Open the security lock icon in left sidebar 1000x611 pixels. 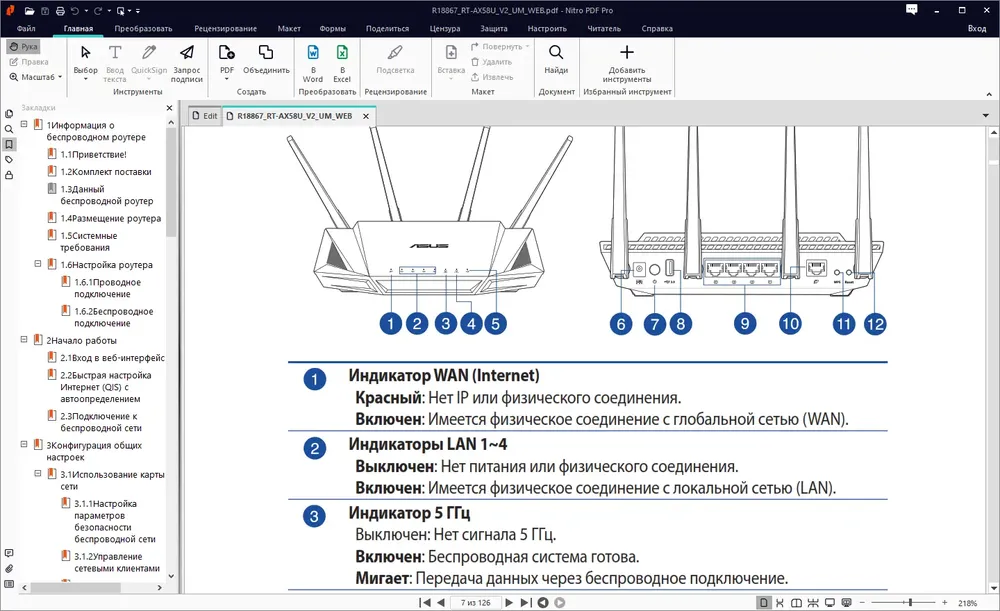point(9,175)
